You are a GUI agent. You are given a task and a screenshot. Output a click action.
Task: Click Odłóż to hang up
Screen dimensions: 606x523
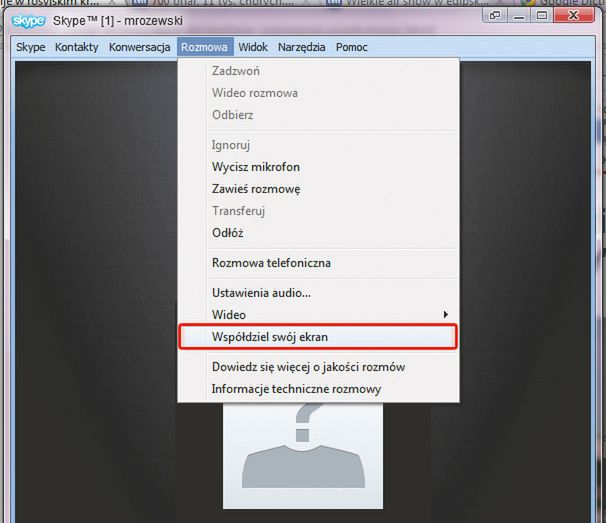tap(318, 233)
